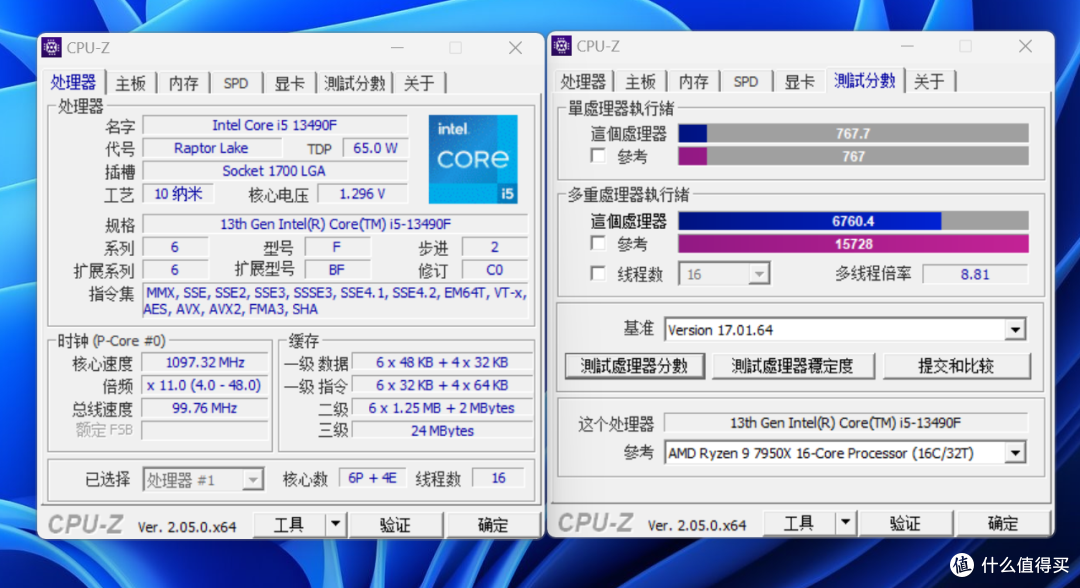This screenshot has height=588, width=1080.
Task: Click 这个处理器 field in benchmark window
Action: [846, 423]
